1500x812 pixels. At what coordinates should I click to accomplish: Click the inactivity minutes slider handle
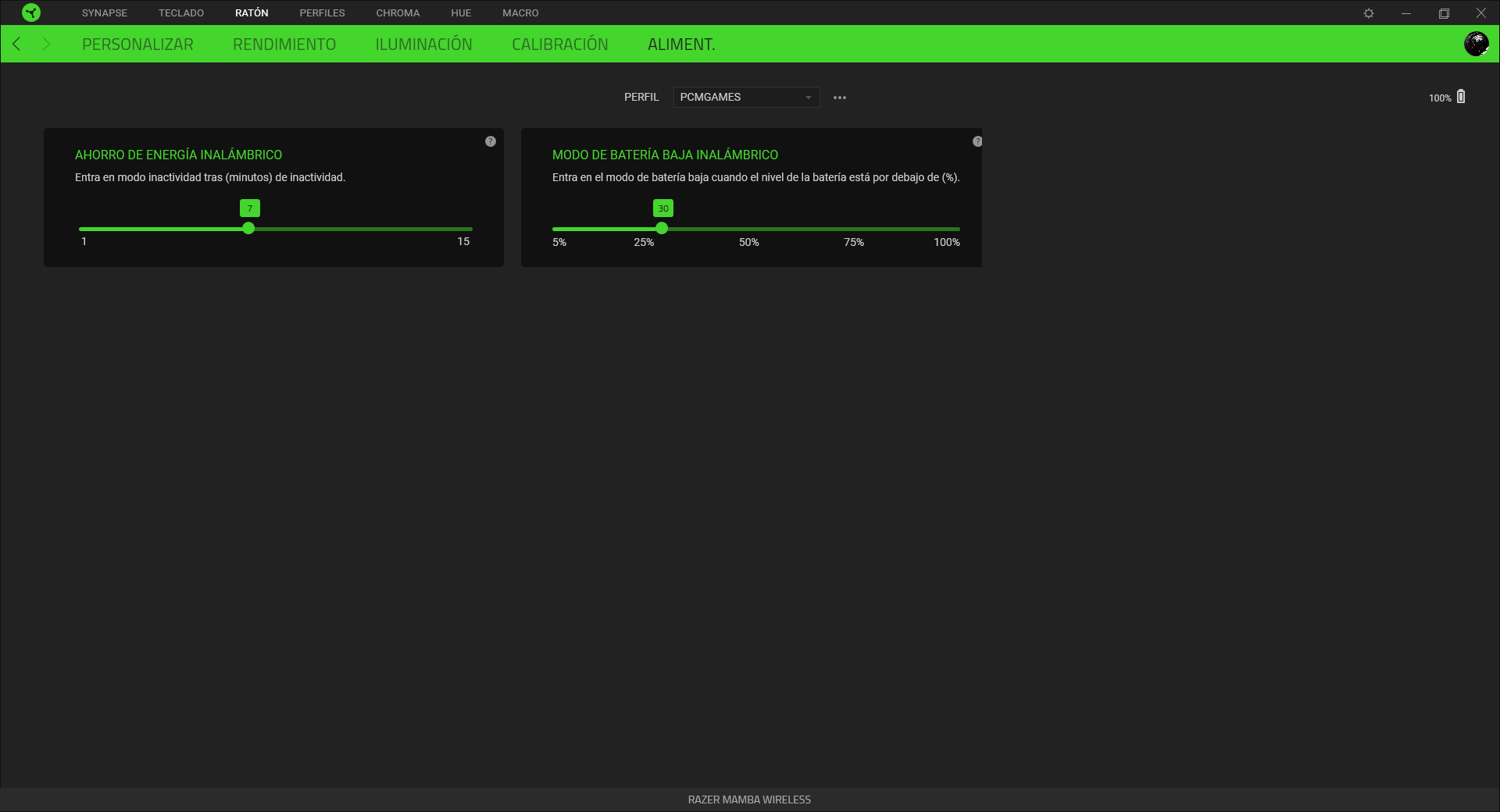pos(248,229)
